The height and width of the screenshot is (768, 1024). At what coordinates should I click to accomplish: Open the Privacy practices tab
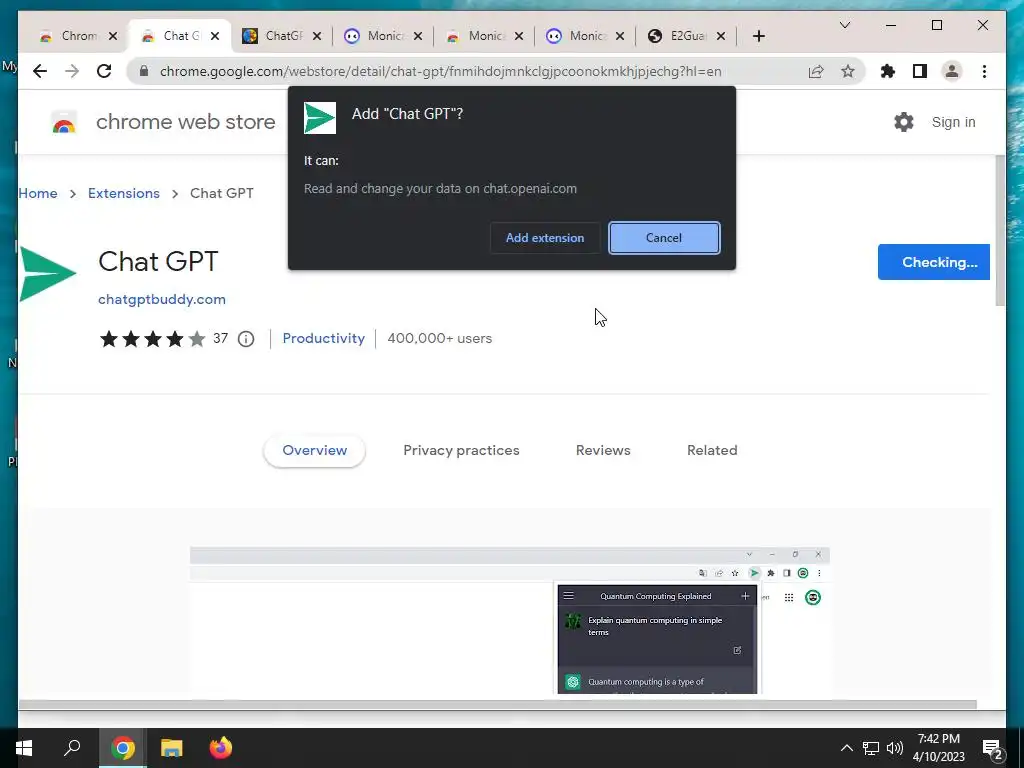coord(461,451)
